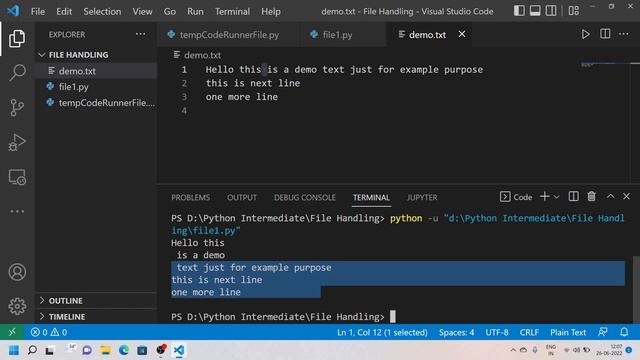Select language mode Plain Text

click(568, 332)
